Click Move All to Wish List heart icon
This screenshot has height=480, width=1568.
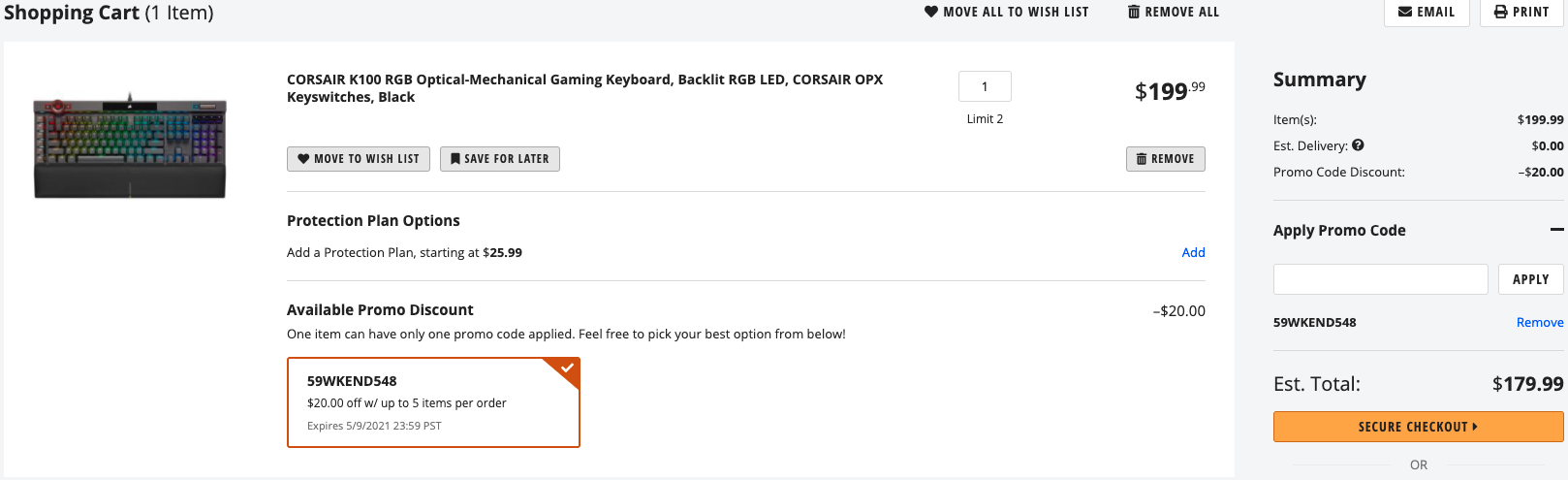click(931, 12)
